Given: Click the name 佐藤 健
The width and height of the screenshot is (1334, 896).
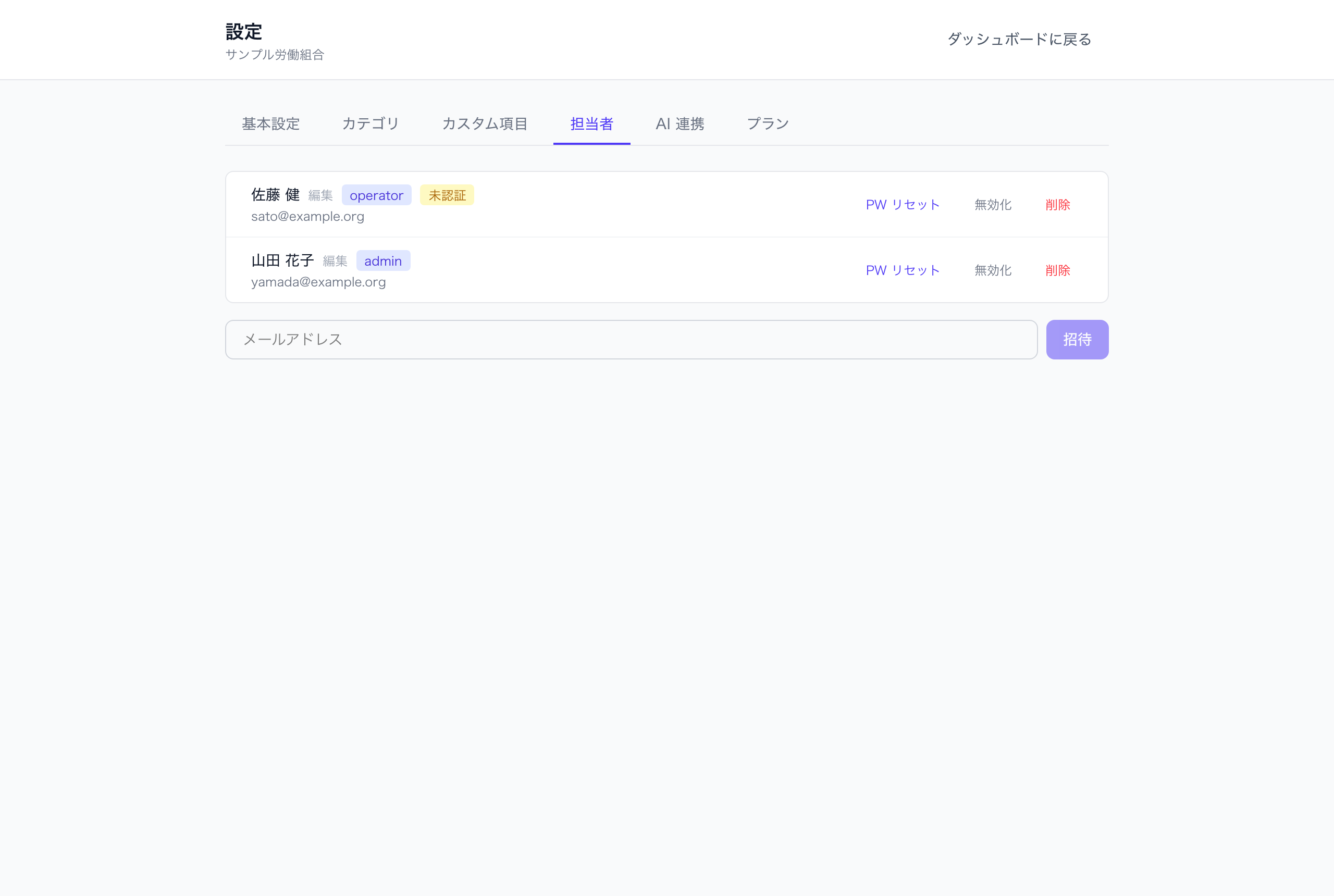Looking at the screenshot, I should 276,195.
